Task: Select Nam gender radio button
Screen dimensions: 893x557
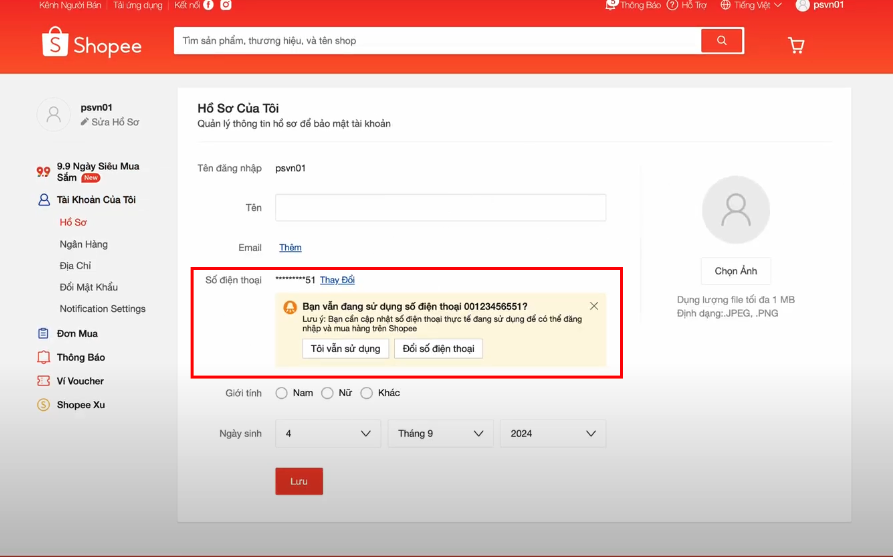Action: tap(281, 393)
